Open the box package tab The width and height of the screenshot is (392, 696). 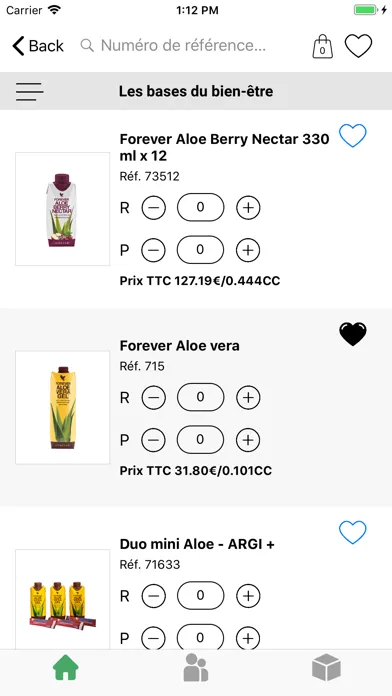326,667
